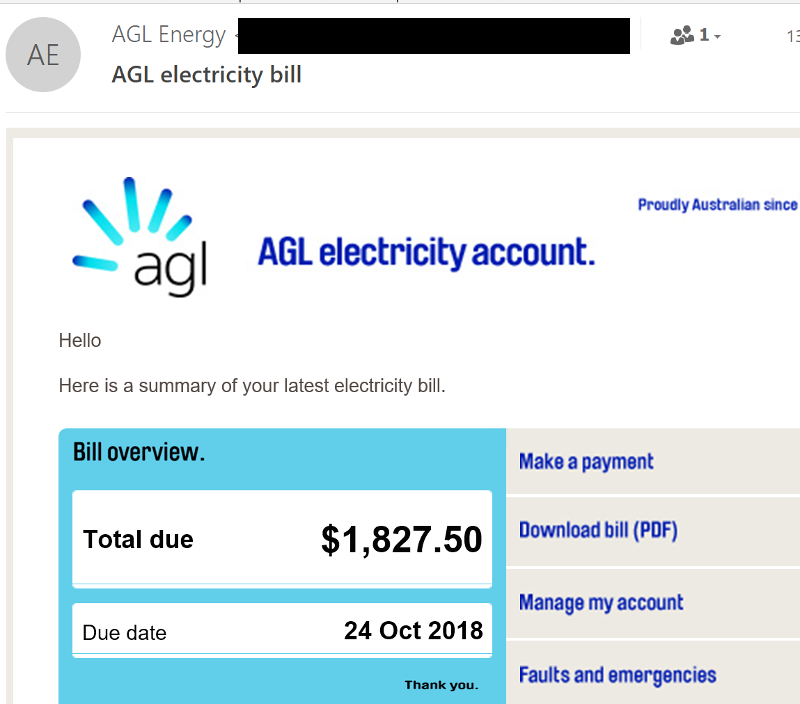
Task: Select the AGL electricity bill subject line
Action: pyautogui.click(x=207, y=74)
